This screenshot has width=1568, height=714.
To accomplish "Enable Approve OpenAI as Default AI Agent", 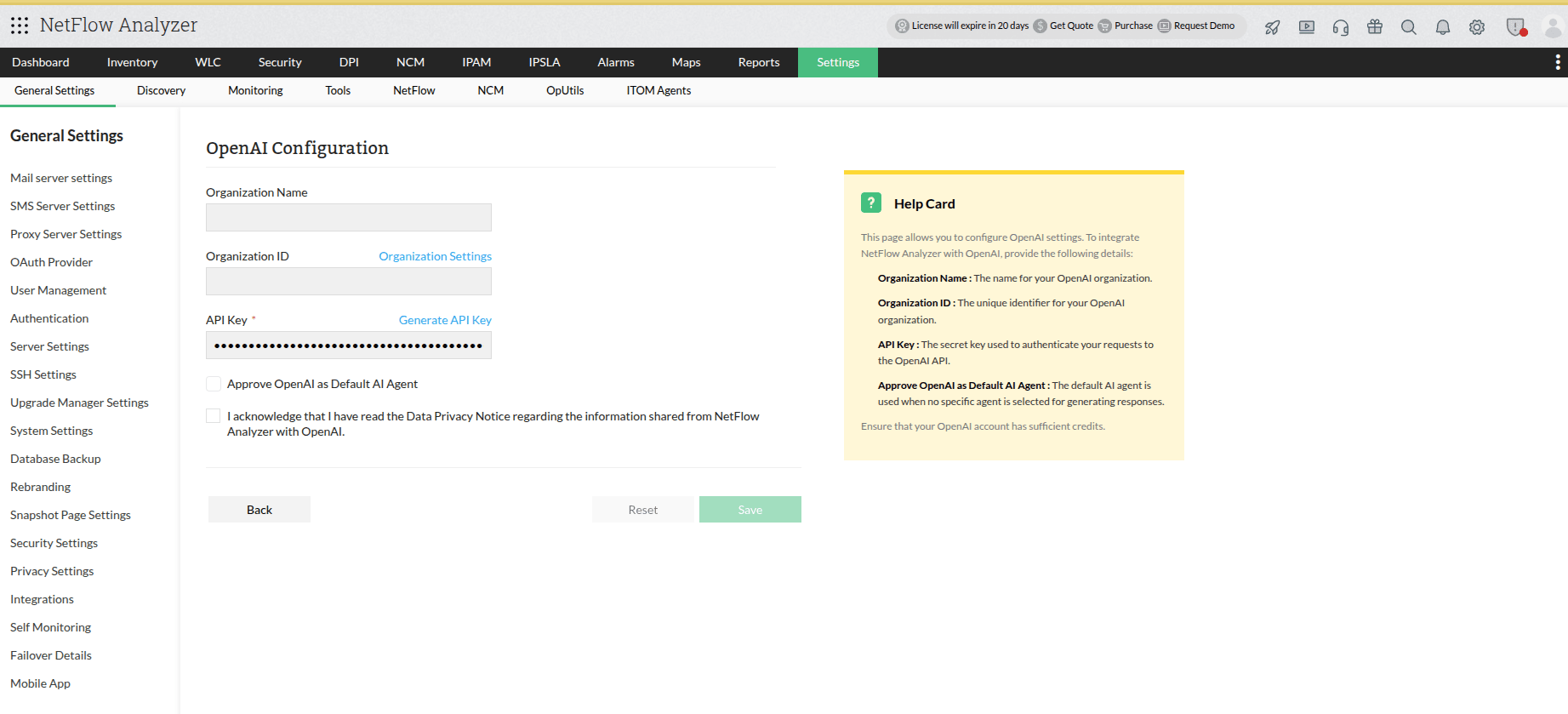I will (x=214, y=384).
